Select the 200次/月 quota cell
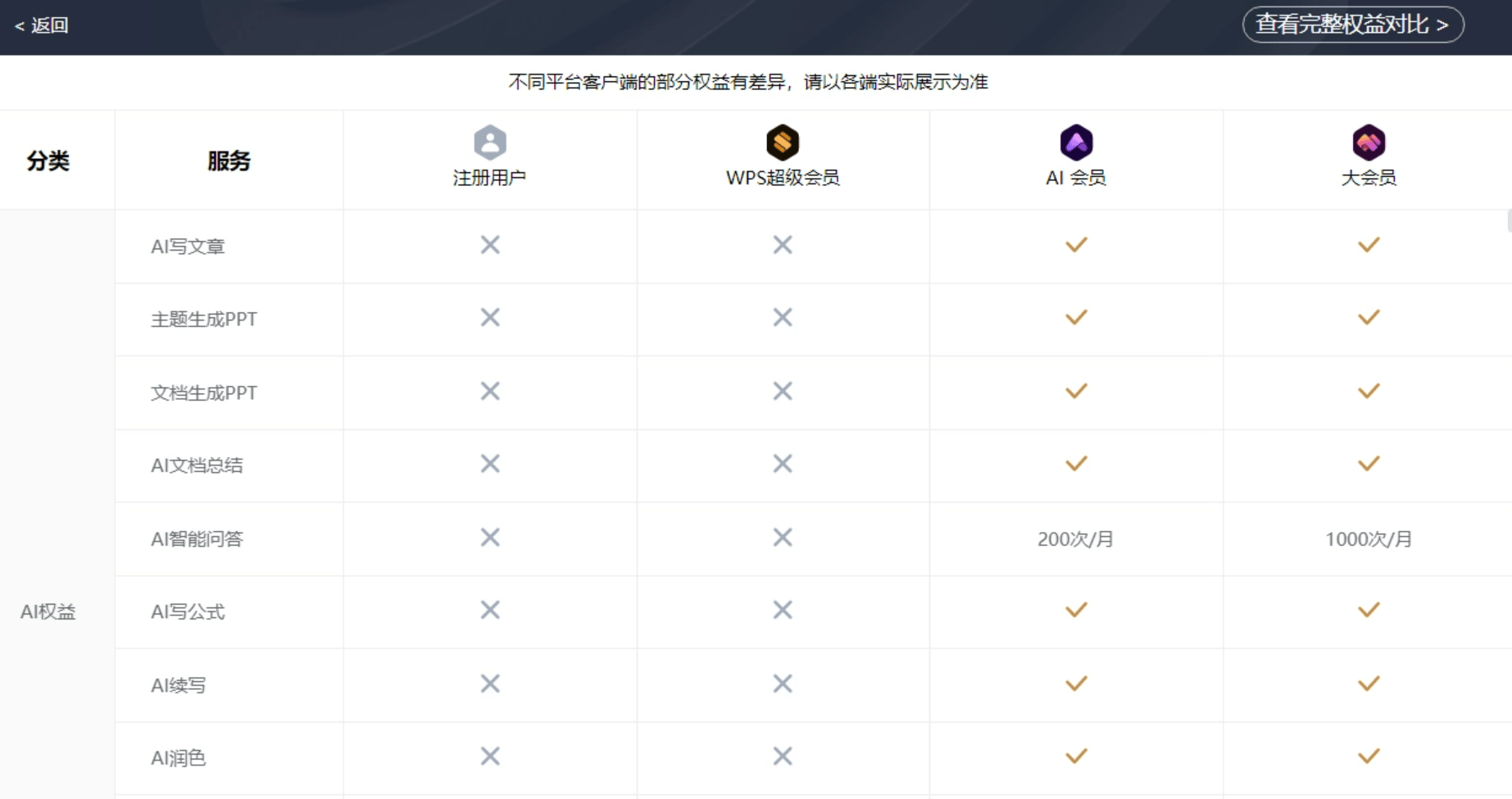Viewport: 1512px width, 799px height. coord(1075,539)
